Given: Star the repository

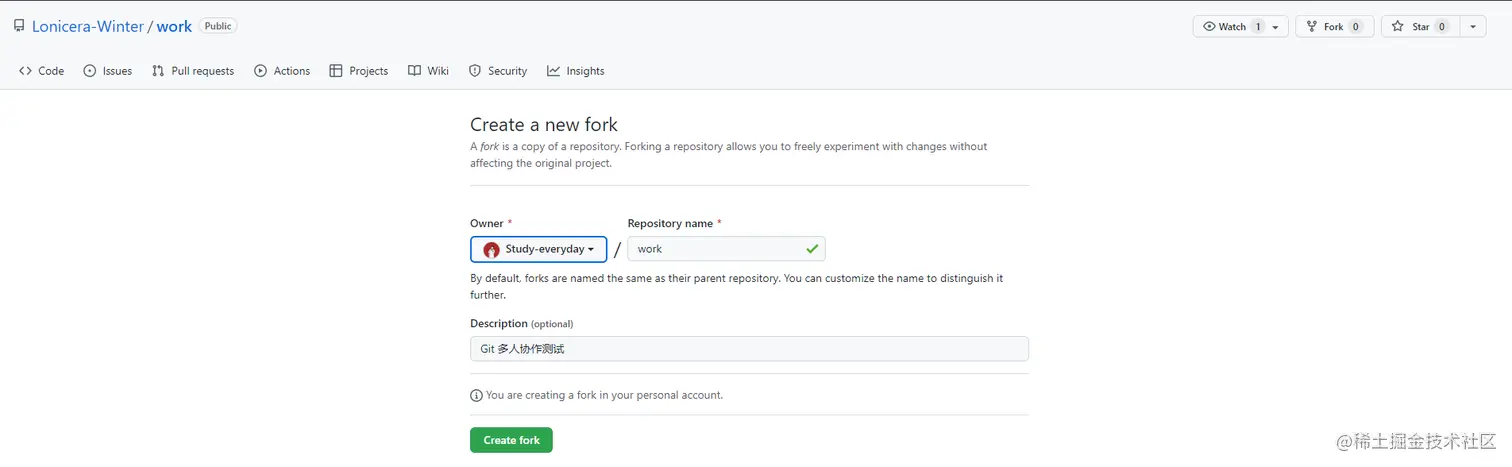Looking at the screenshot, I should pyautogui.click(x=1419, y=27).
